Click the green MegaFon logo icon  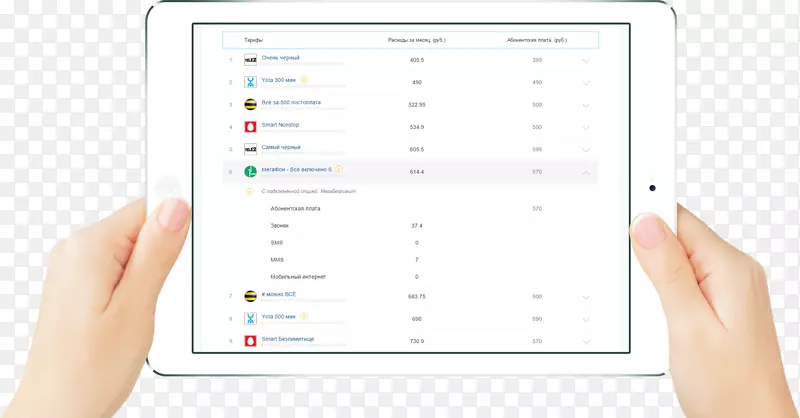[x=251, y=171]
